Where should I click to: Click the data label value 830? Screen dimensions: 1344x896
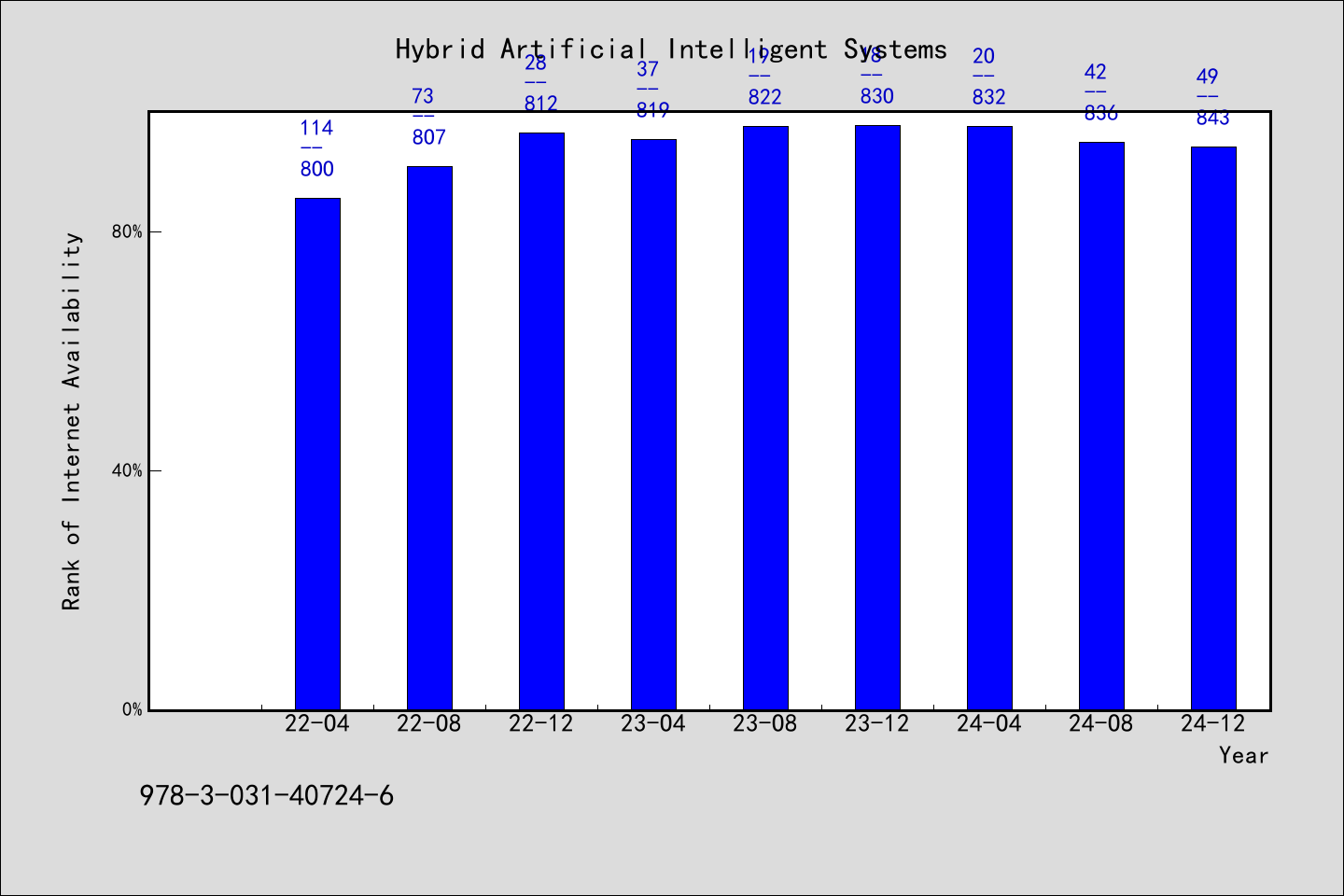[x=877, y=96]
